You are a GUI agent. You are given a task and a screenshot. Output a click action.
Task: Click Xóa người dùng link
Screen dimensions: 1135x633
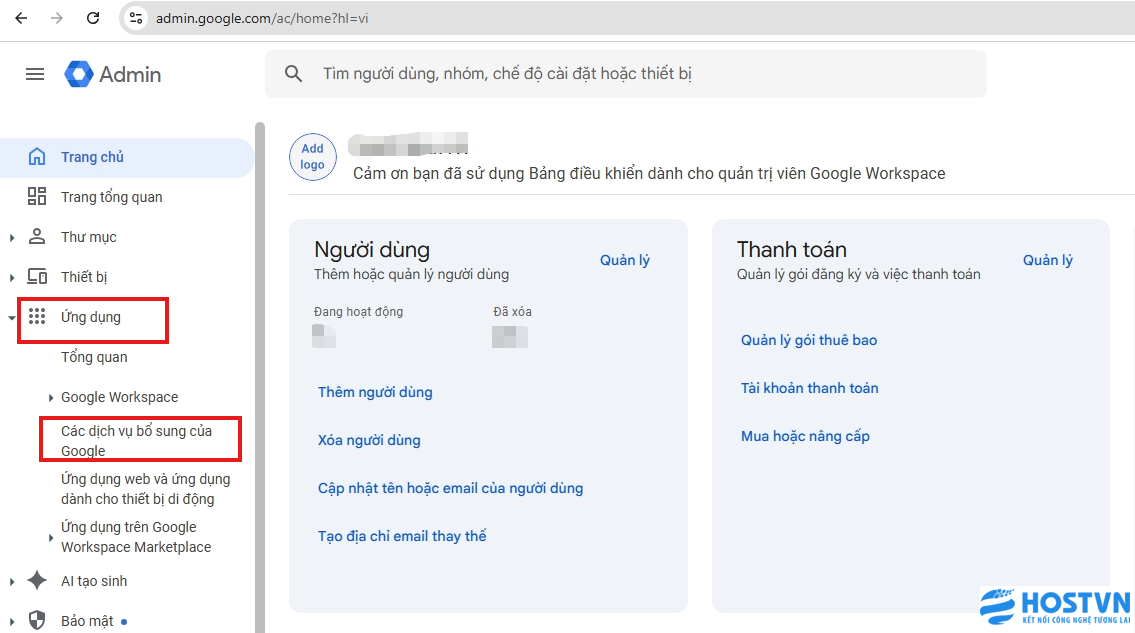click(x=369, y=440)
